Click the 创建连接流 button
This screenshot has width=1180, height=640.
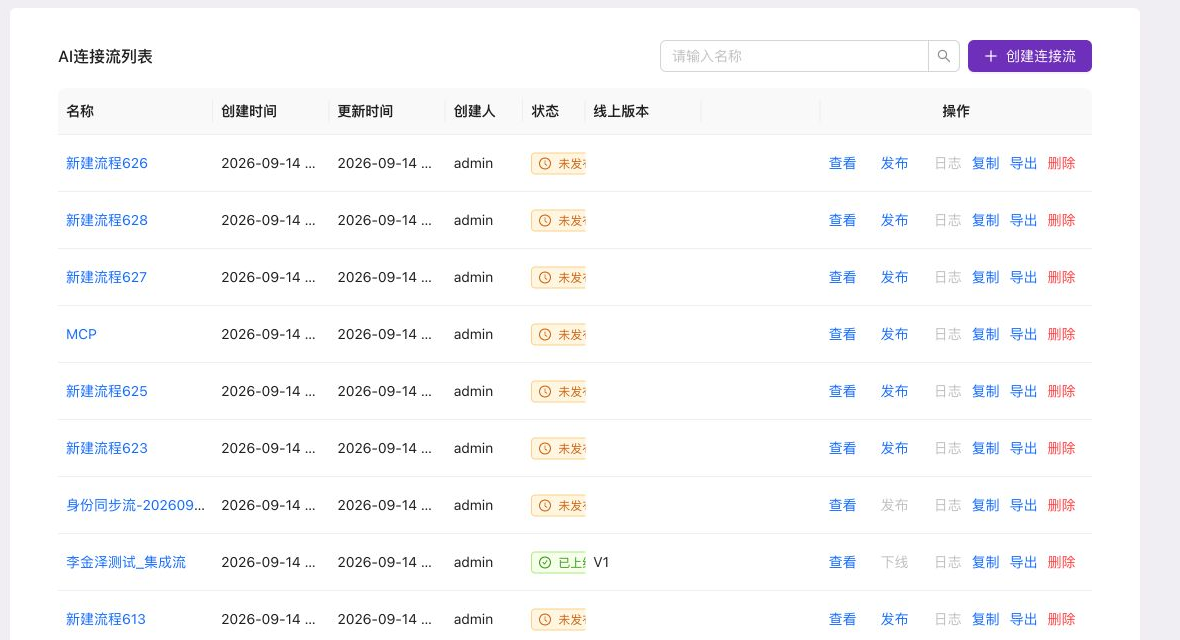[x=1029, y=56]
